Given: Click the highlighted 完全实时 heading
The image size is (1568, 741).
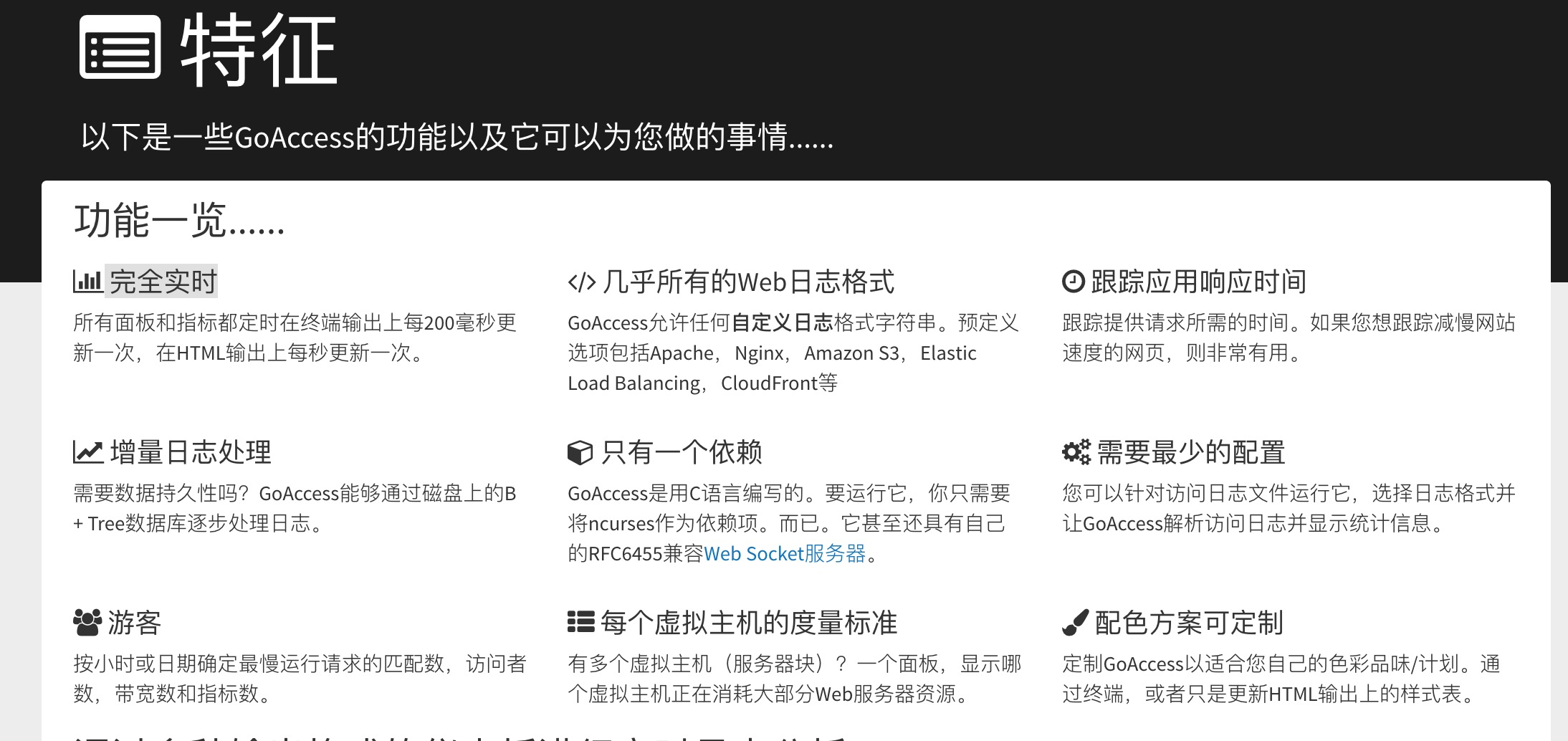Looking at the screenshot, I should coord(163,281).
